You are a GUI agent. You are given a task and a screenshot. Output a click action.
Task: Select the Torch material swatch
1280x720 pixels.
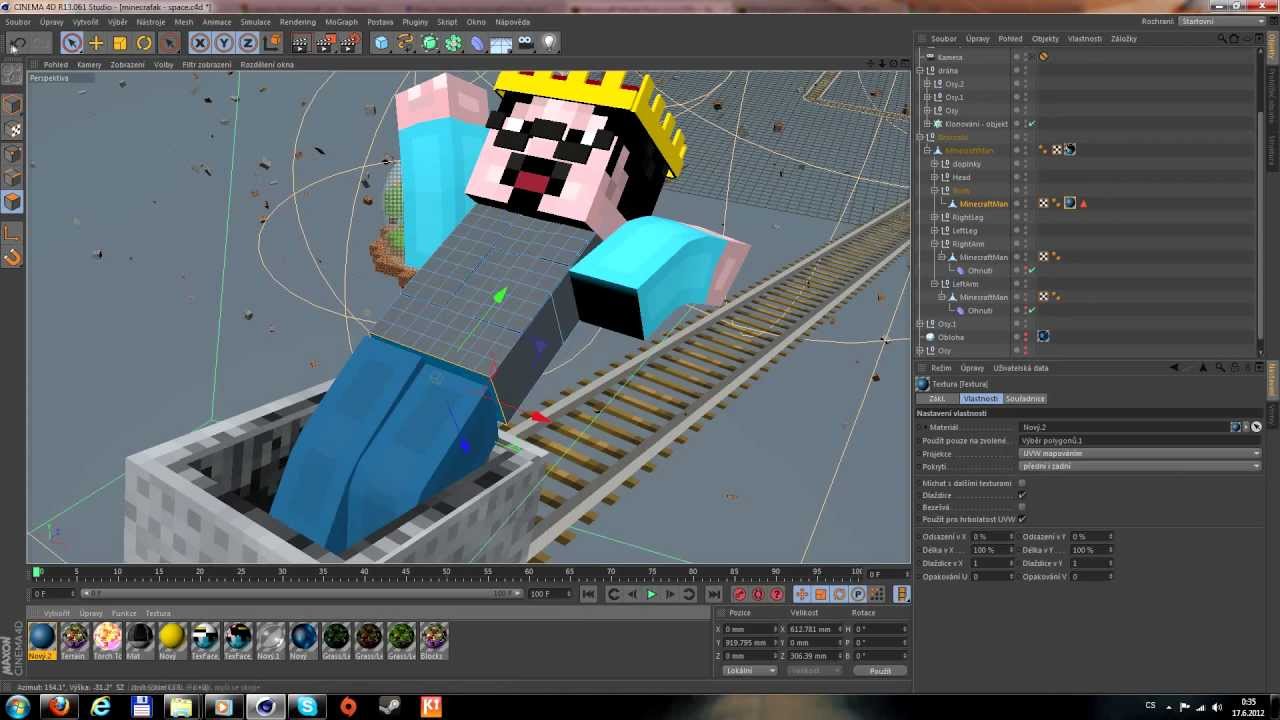click(x=107, y=640)
